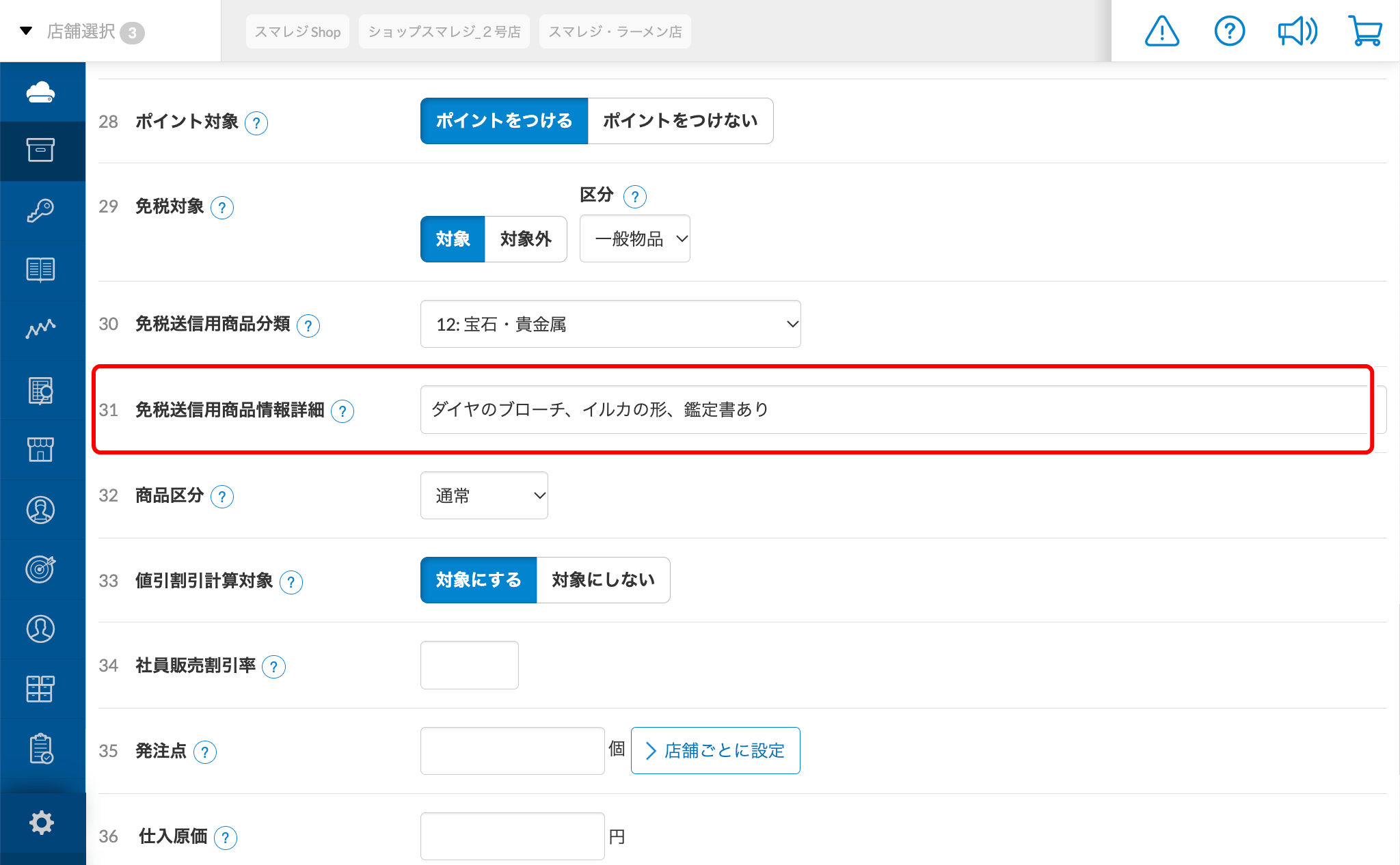
Task: Select the スマレジShop store tag
Action: [297, 31]
